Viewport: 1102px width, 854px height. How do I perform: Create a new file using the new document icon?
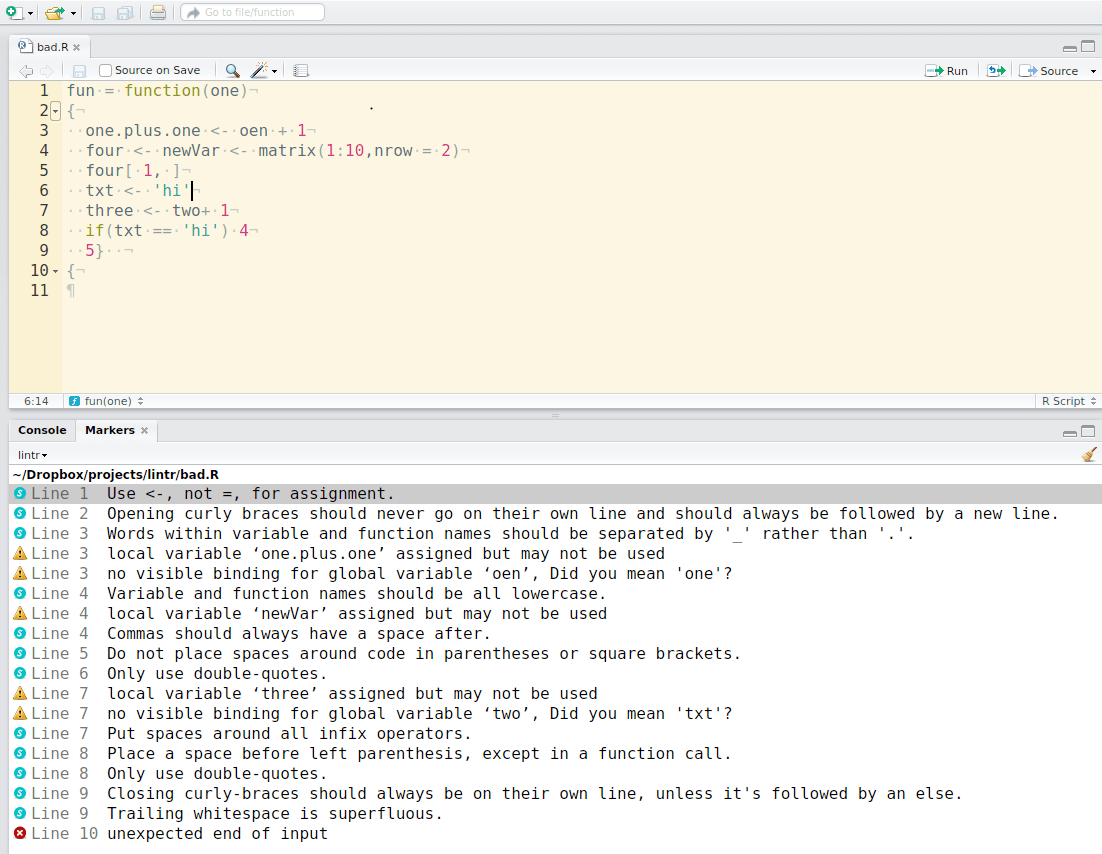[15, 12]
